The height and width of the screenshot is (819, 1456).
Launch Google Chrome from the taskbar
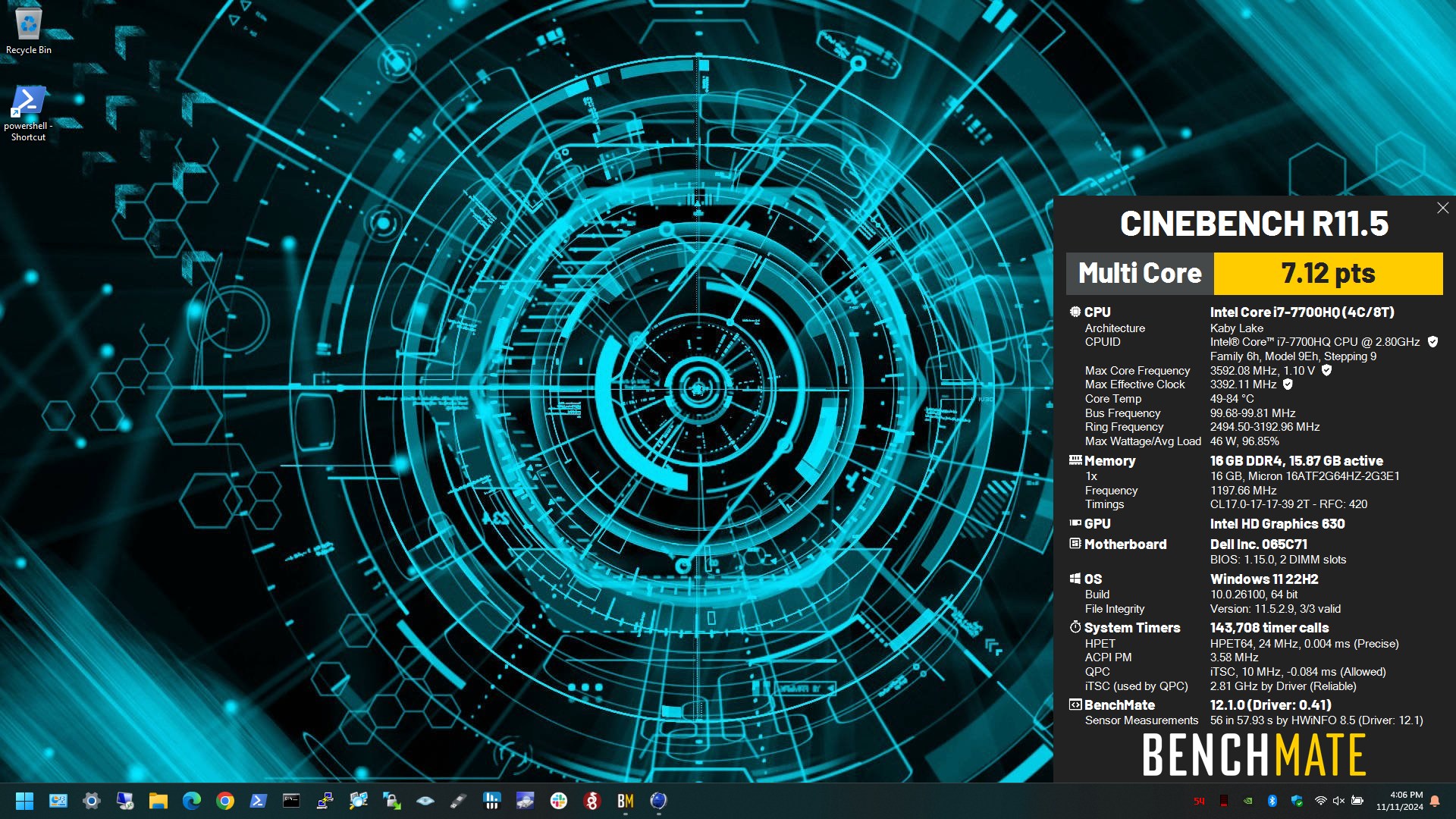tap(224, 801)
